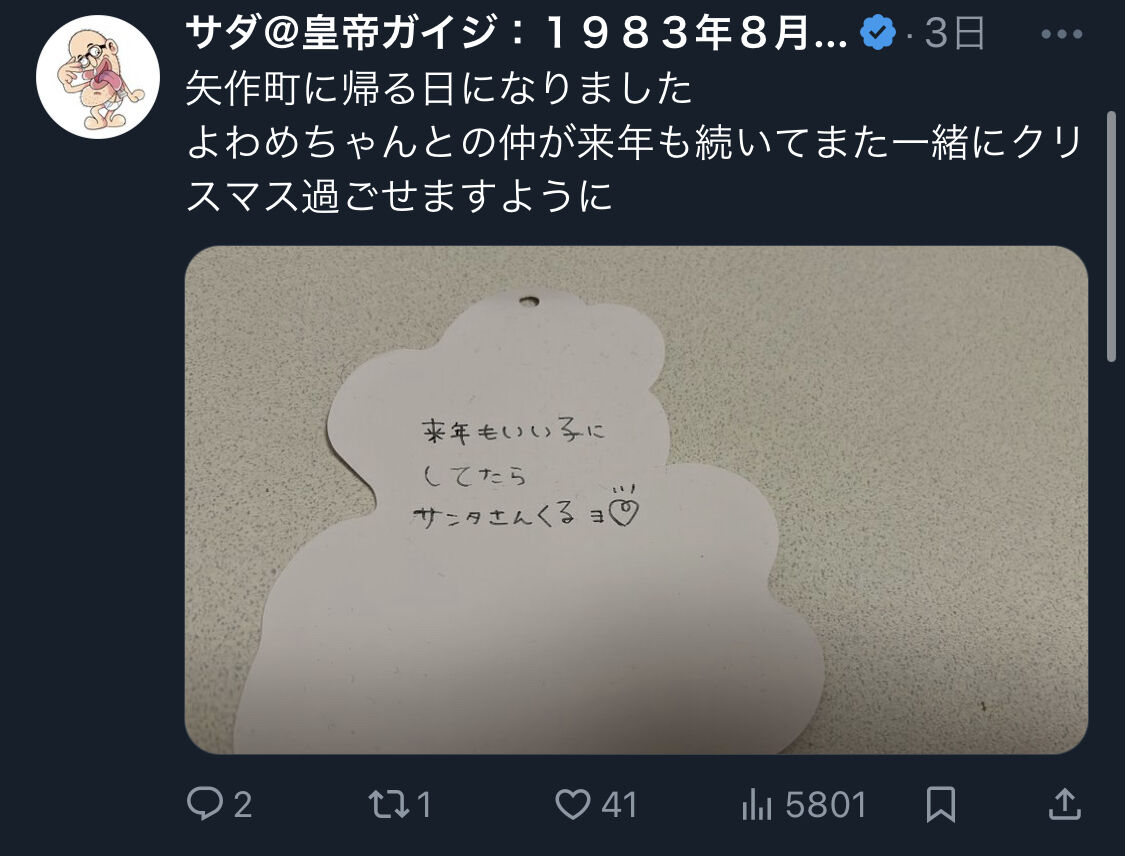
Task: Tap the repost arrows icon
Action: (x=388, y=804)
